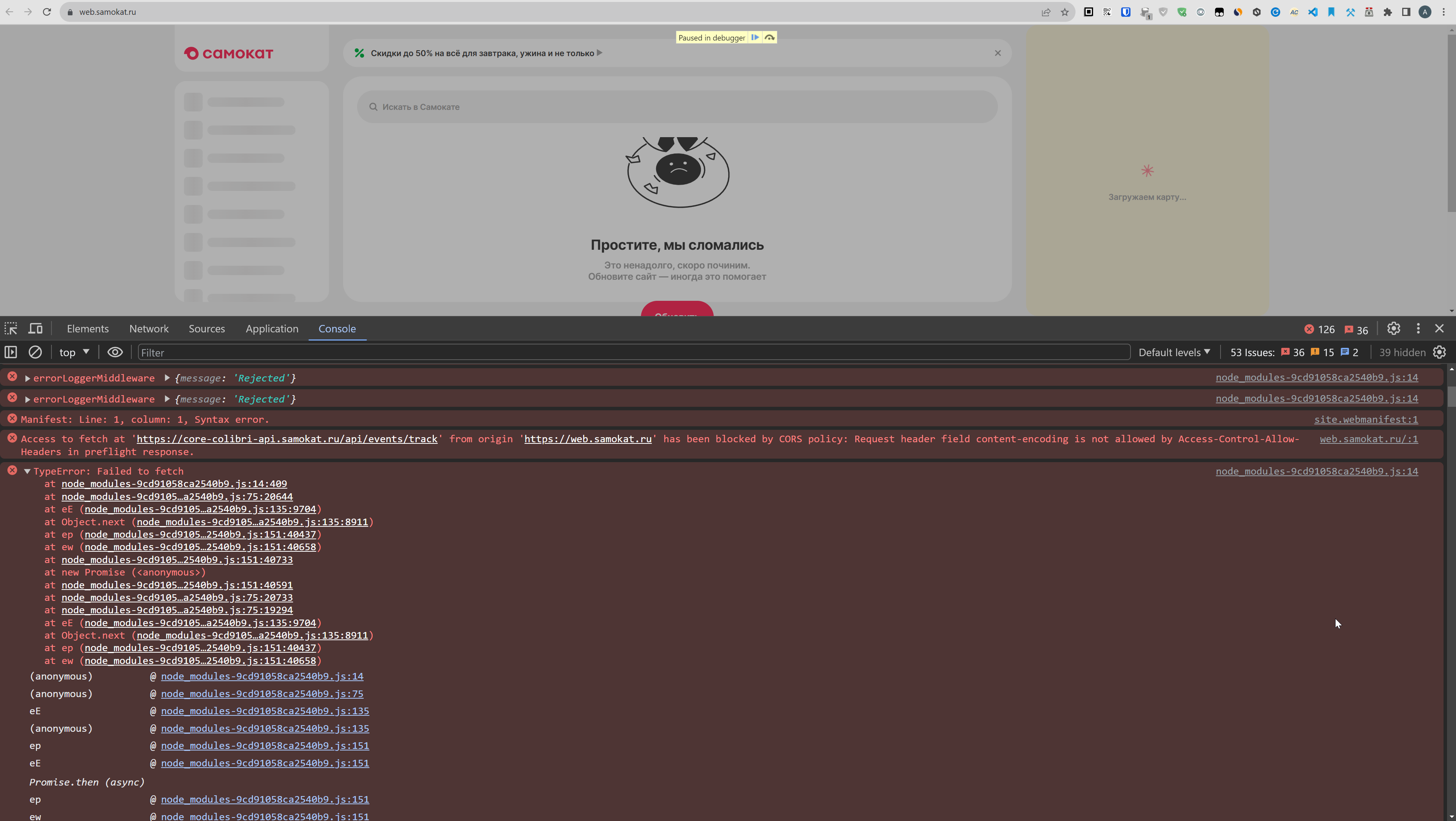Screen dimensions: 1456x821
Task: Step over next function call in banner
Action: pyautogui.click(x=769, y=37)
